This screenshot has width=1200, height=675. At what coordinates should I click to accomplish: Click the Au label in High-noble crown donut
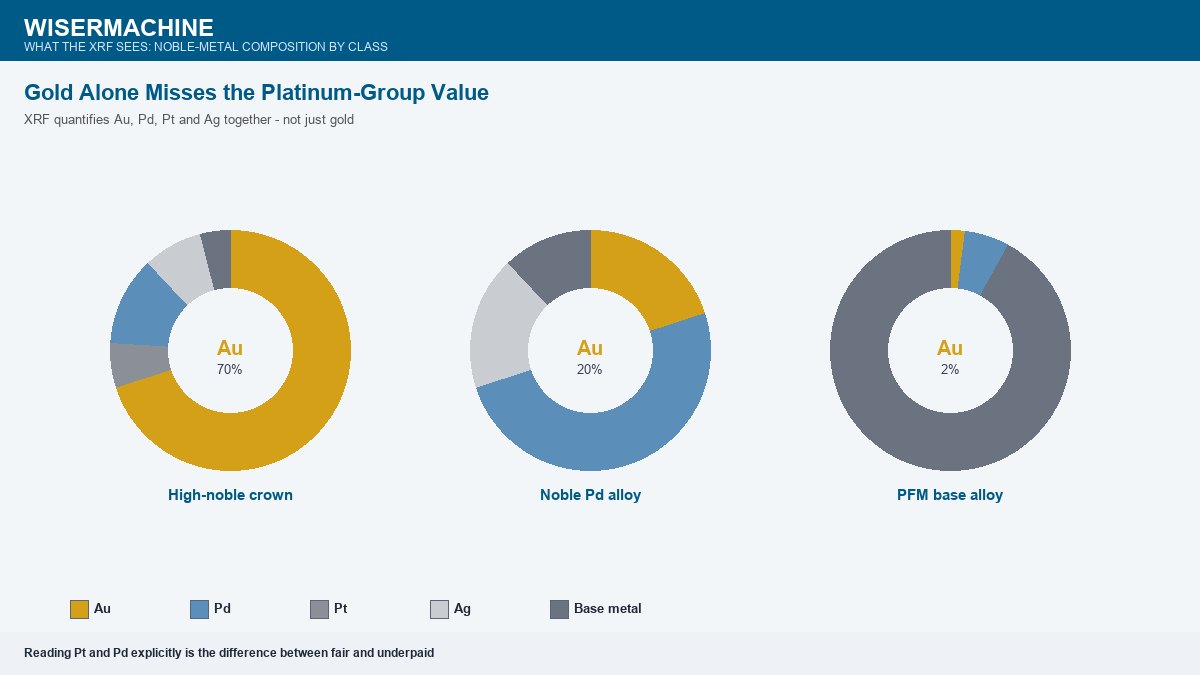point(230,348)
